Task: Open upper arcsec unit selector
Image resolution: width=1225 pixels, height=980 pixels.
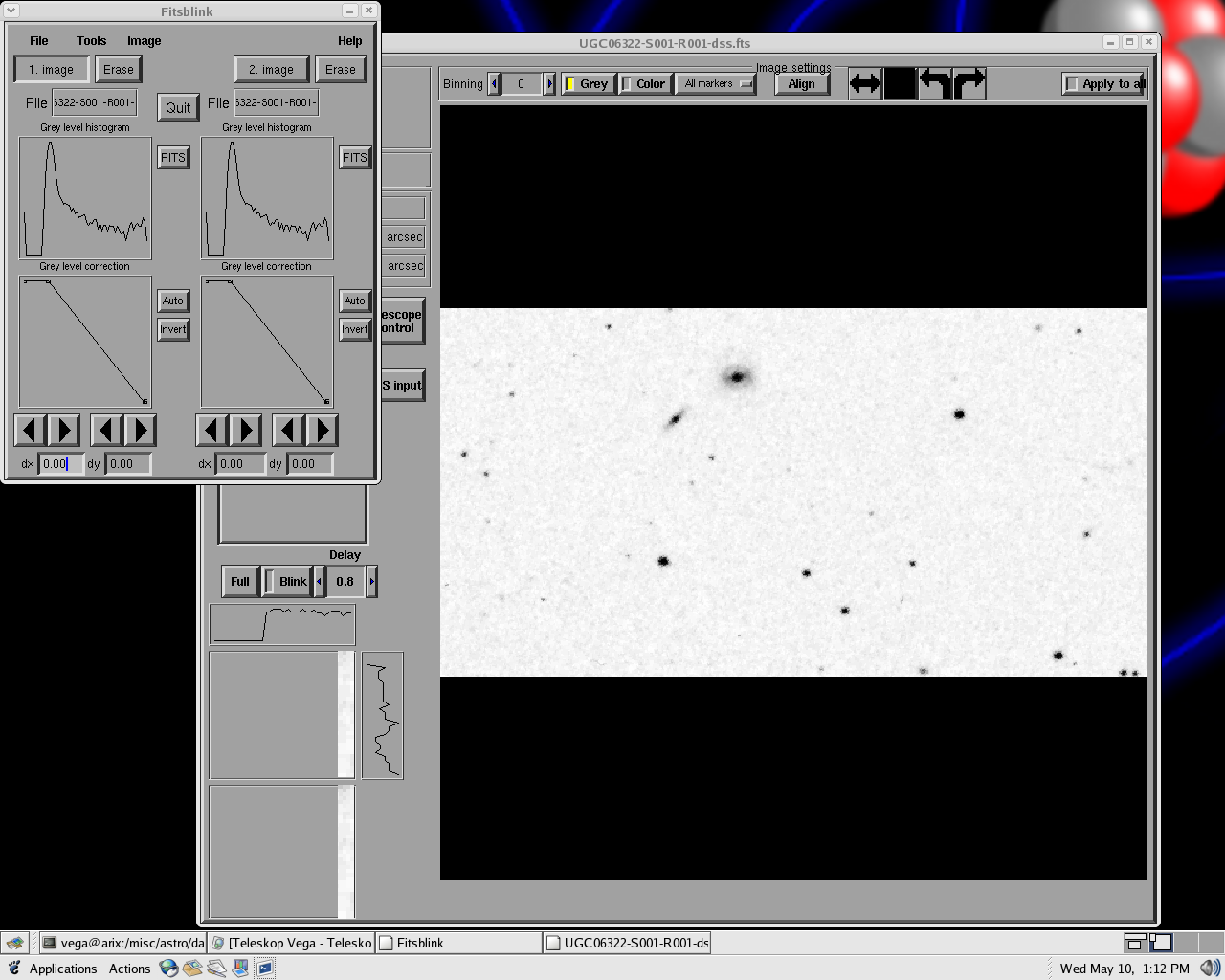Action: [x=403, y=237]
